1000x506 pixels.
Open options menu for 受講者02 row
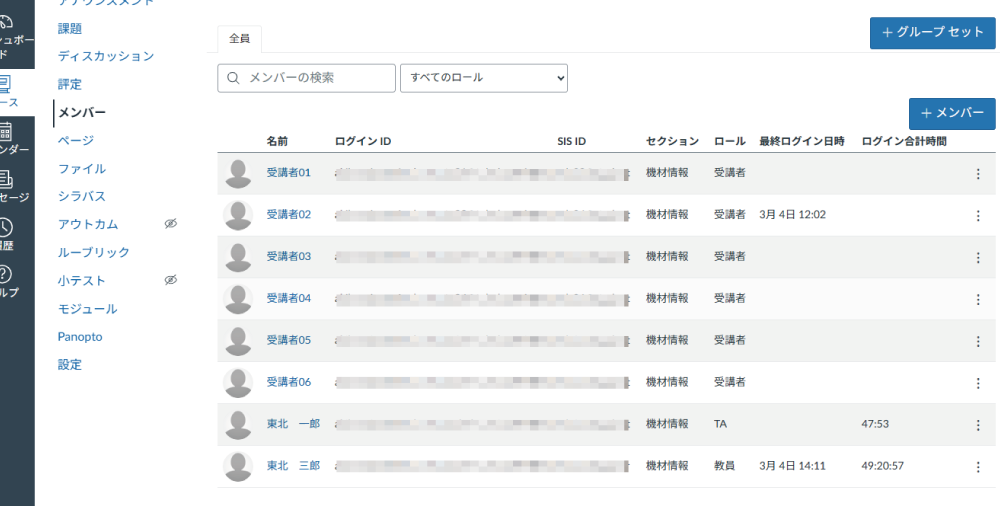(978, 216)
